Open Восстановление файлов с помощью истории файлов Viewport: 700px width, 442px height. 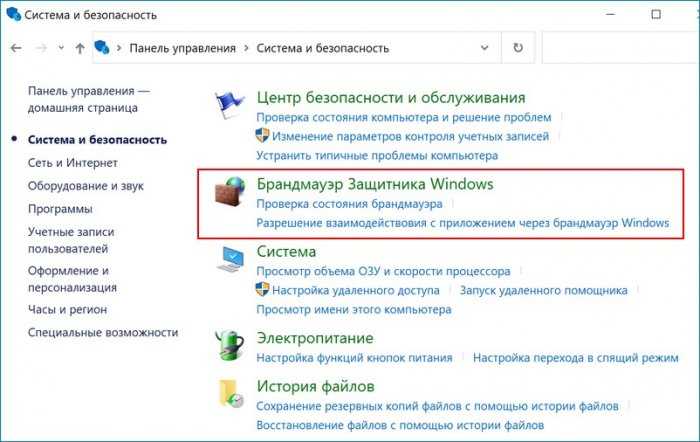point(400,425)
